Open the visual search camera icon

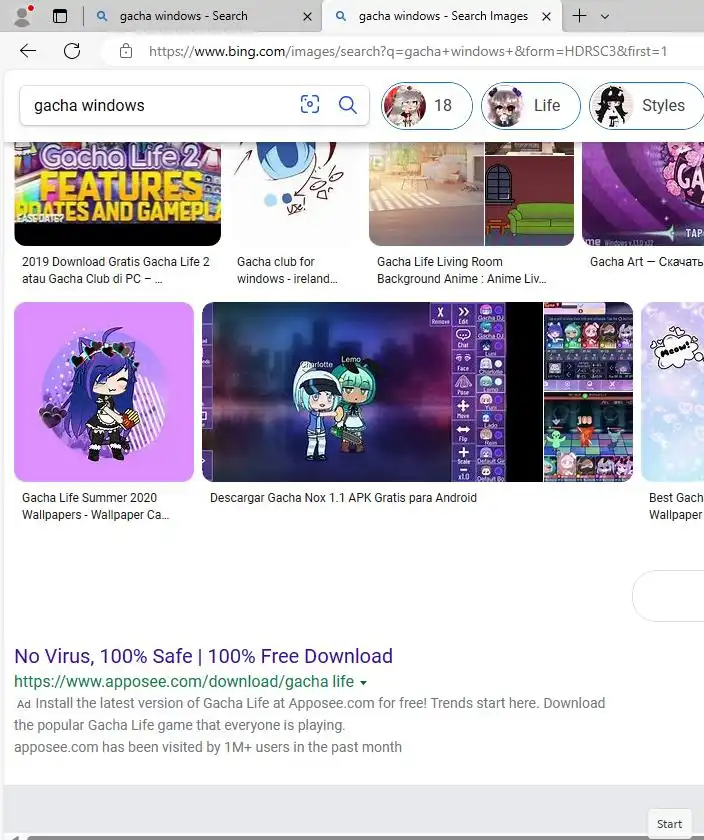[310, 104]
